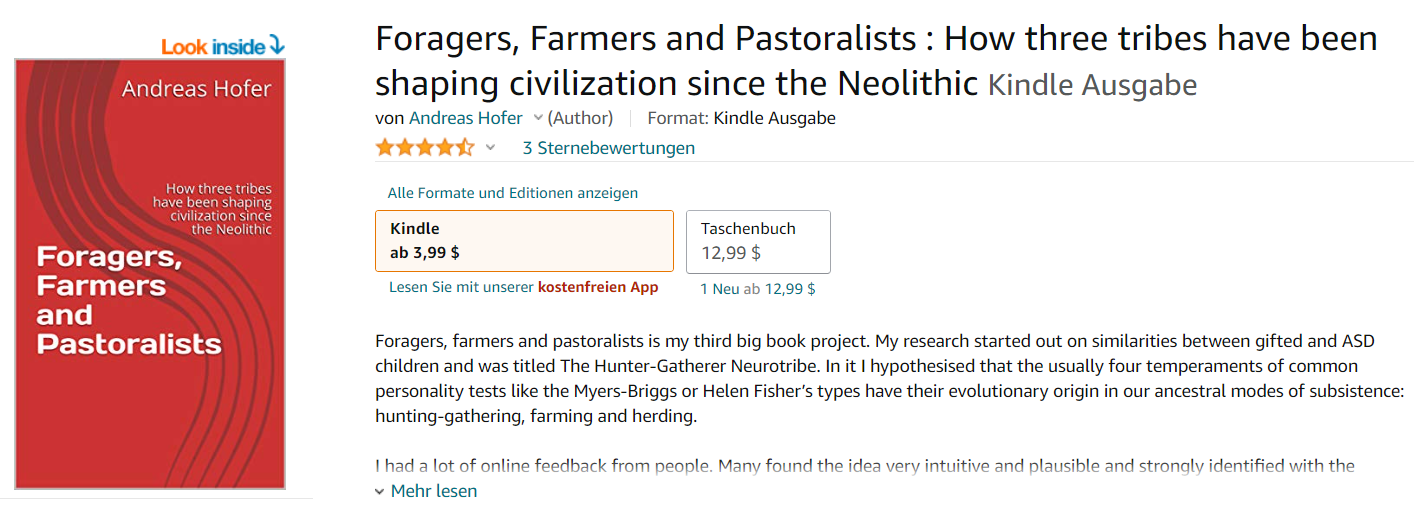Click the Taschenbuch price 12,99 $
The image size is (1414, 506).
pyautogui.click(x=731, y=253)
